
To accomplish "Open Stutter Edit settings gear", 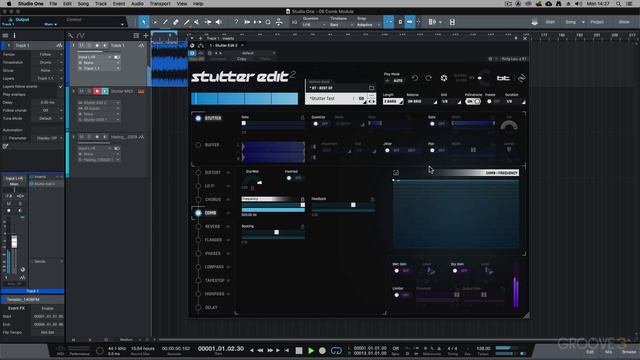I will [x=444, y=78].
